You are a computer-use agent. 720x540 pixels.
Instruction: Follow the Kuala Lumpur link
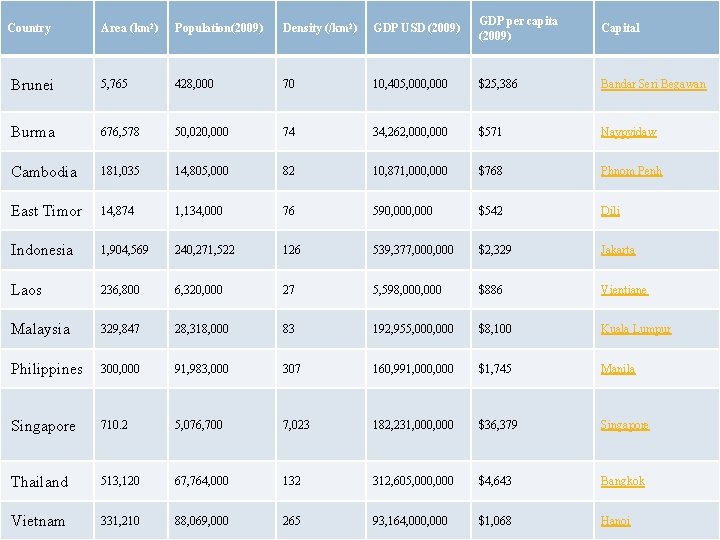click(x=635, y=329)
